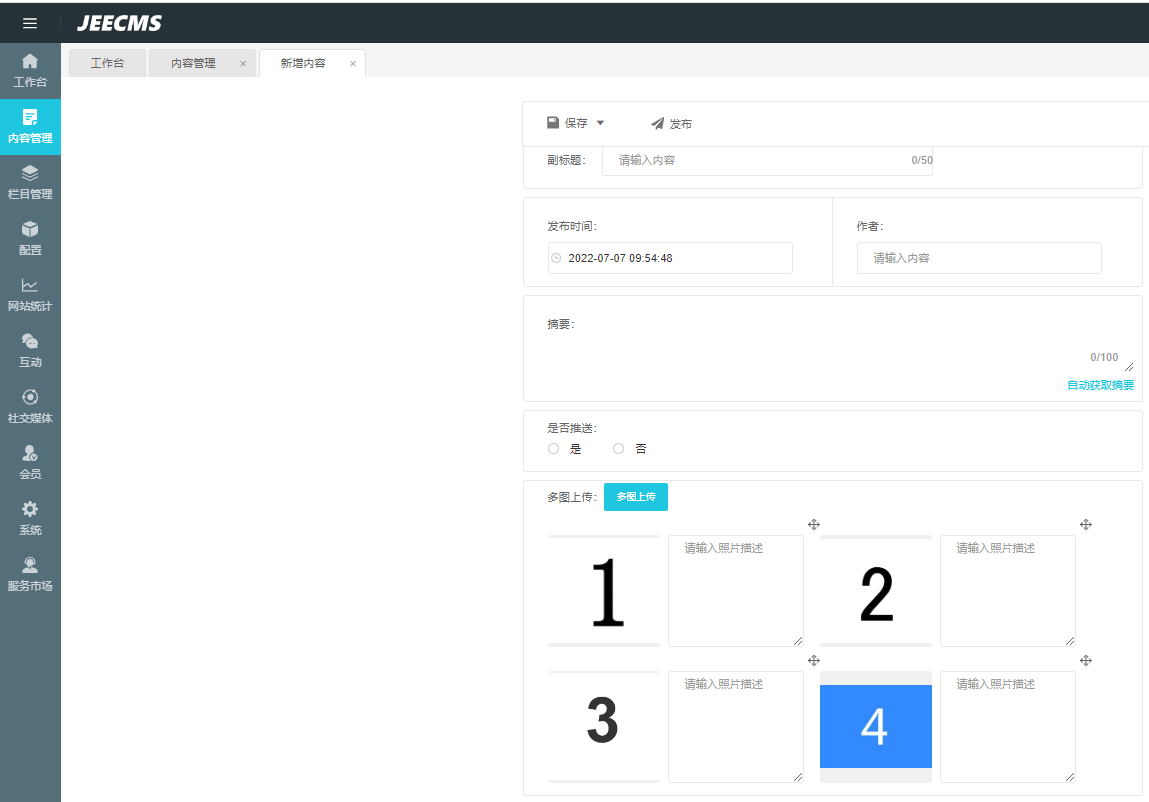Image resolution: width=1149 pixels, height=802 pixels.
Task: Close the 内容管理 tab
Action: pyautogui.click(x=243, y=64)
